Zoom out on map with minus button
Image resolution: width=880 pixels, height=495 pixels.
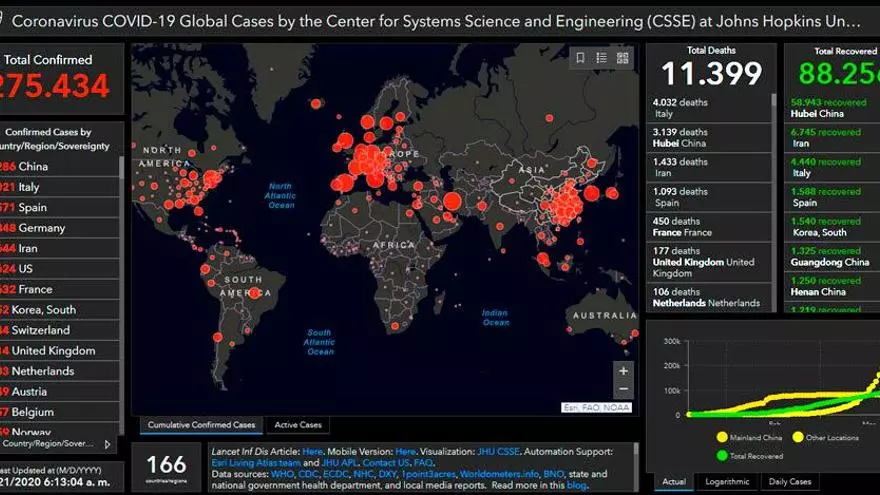623,390
